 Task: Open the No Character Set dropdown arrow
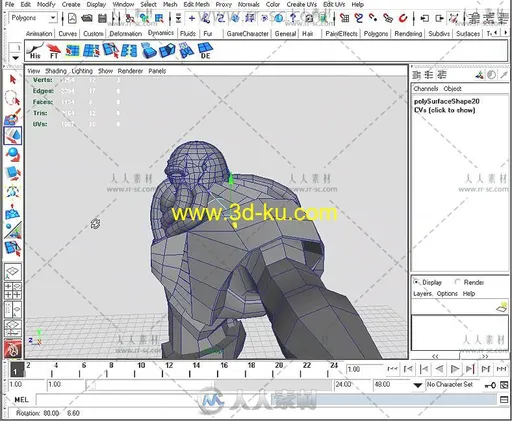point(418,385)
